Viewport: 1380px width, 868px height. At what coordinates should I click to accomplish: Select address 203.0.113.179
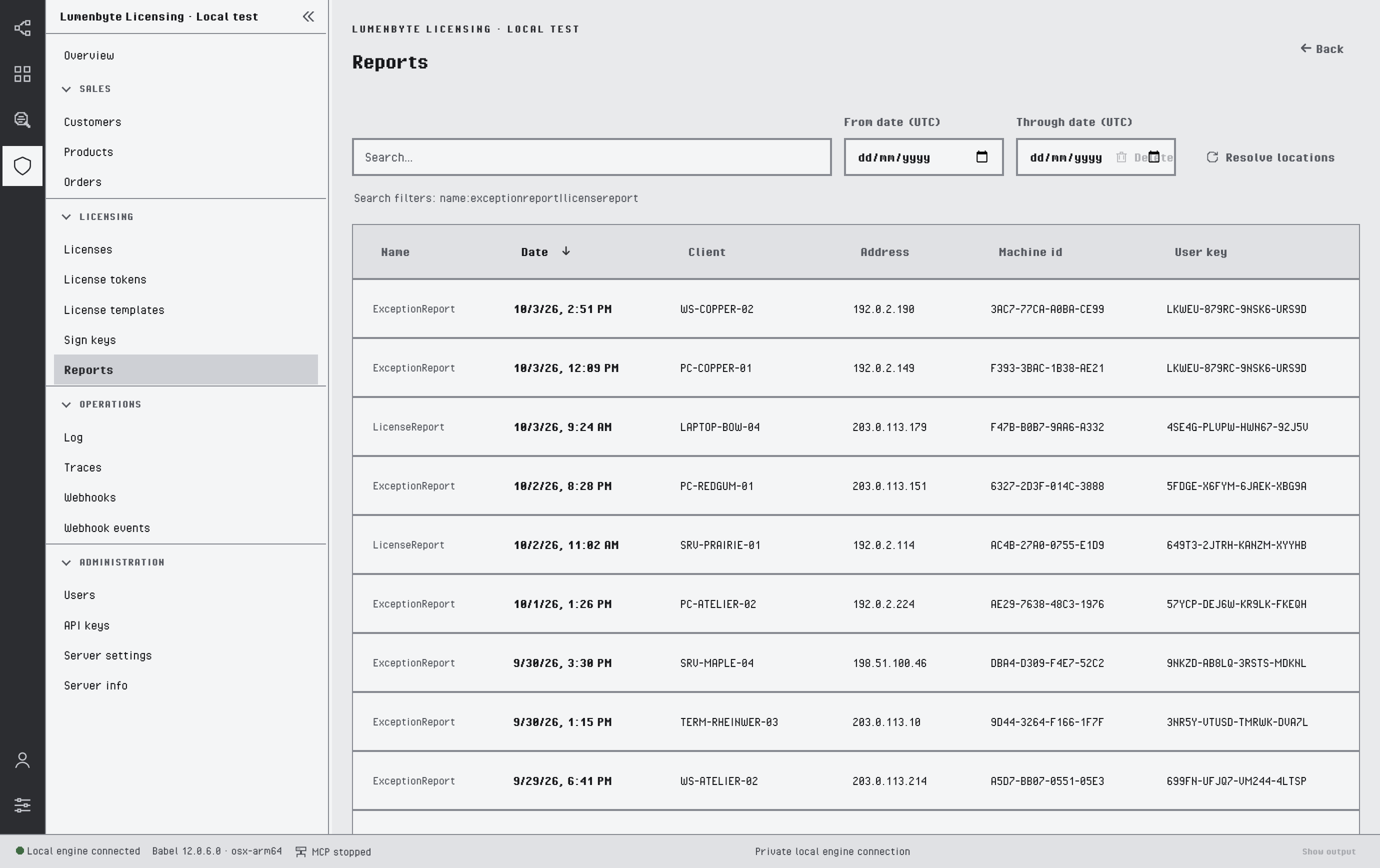(x=889, y=427)
